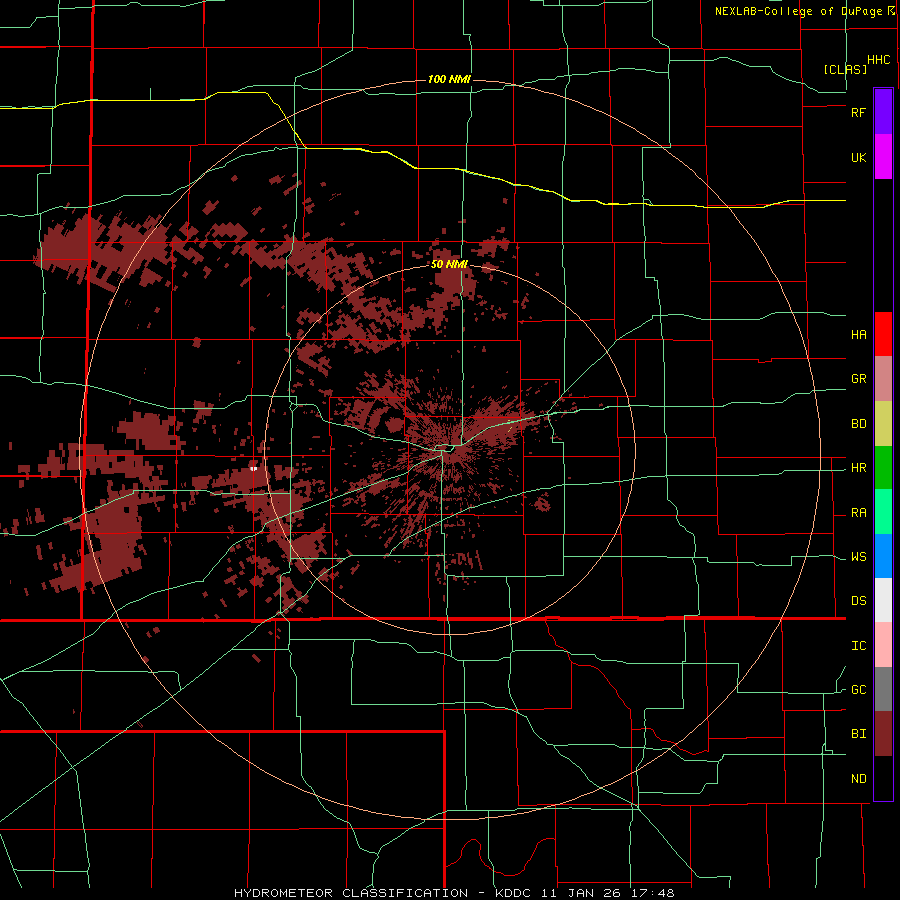Click the GC legend label
900x900 pixels.
pos(859,690)
